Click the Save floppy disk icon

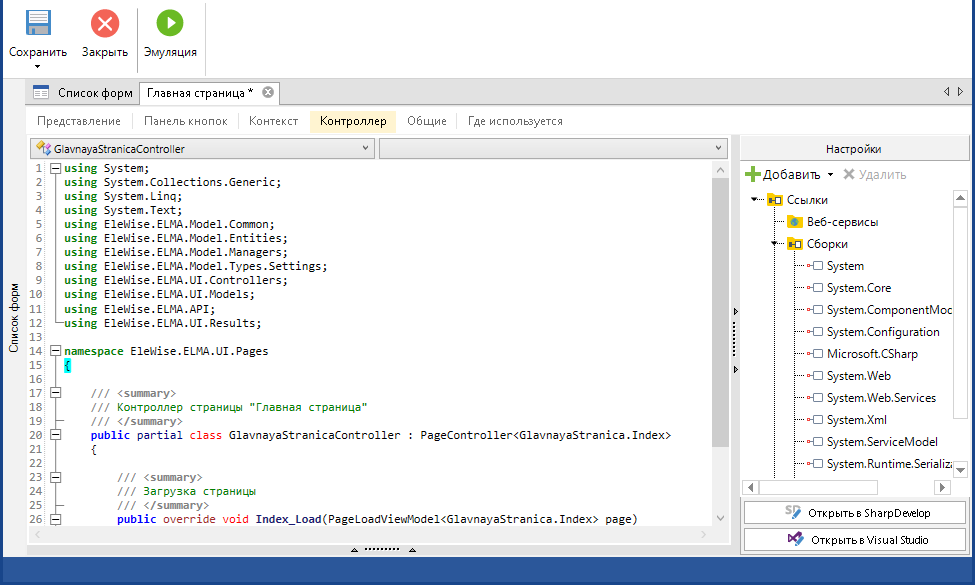coord(38,23)
